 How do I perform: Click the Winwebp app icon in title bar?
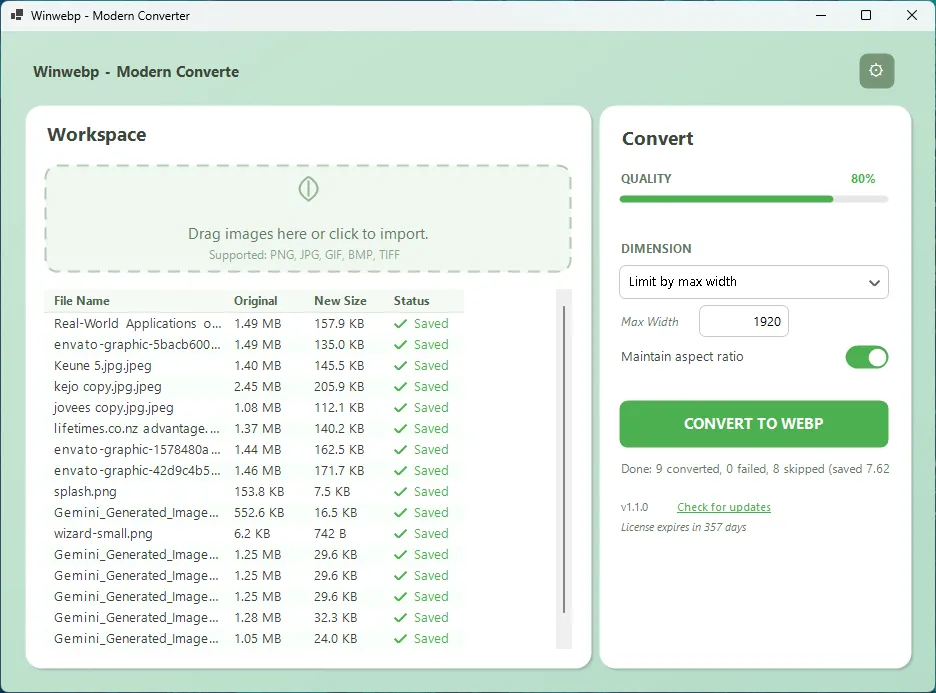point(16,15)
